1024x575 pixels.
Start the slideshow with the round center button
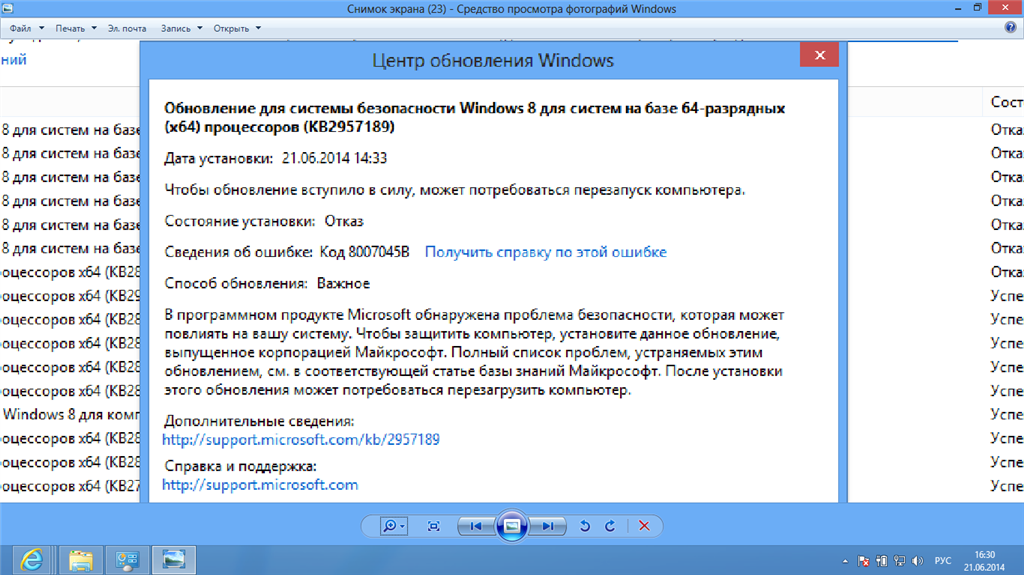click(x=512, y=526)
